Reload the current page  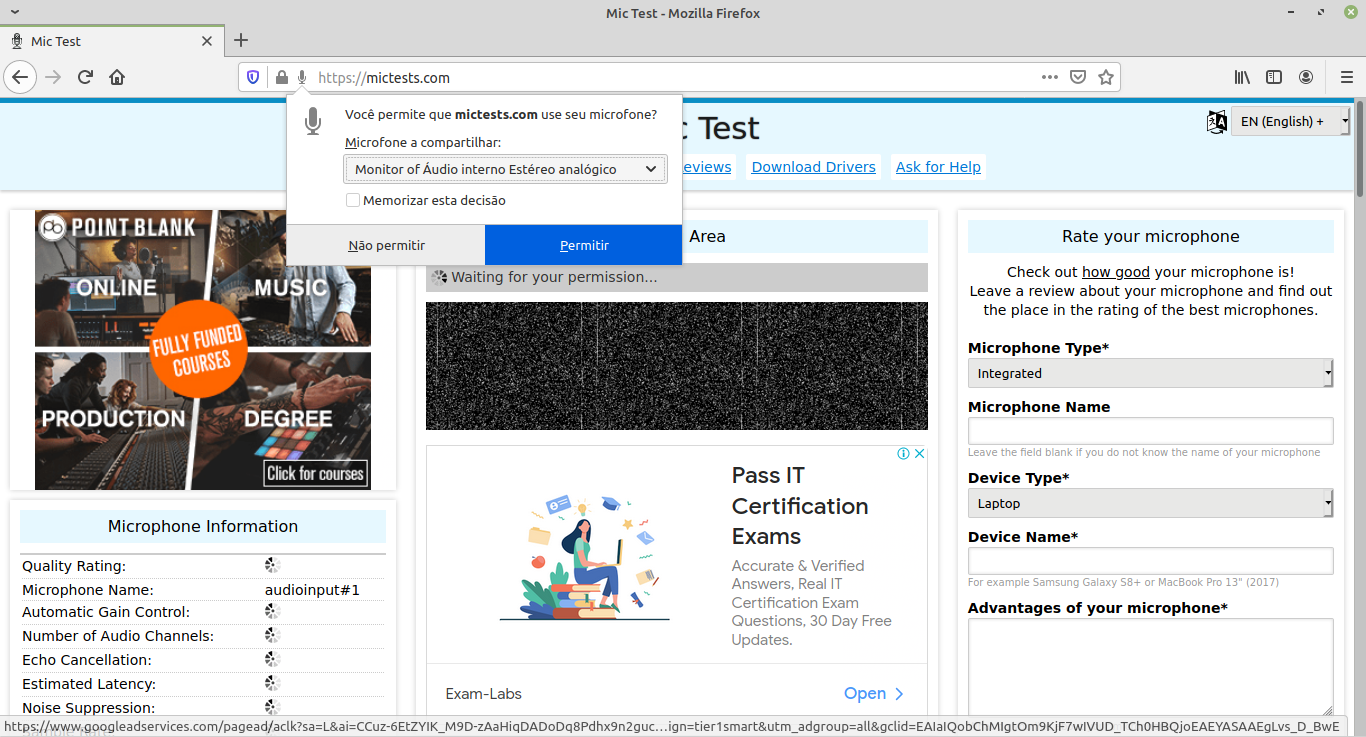85,77
